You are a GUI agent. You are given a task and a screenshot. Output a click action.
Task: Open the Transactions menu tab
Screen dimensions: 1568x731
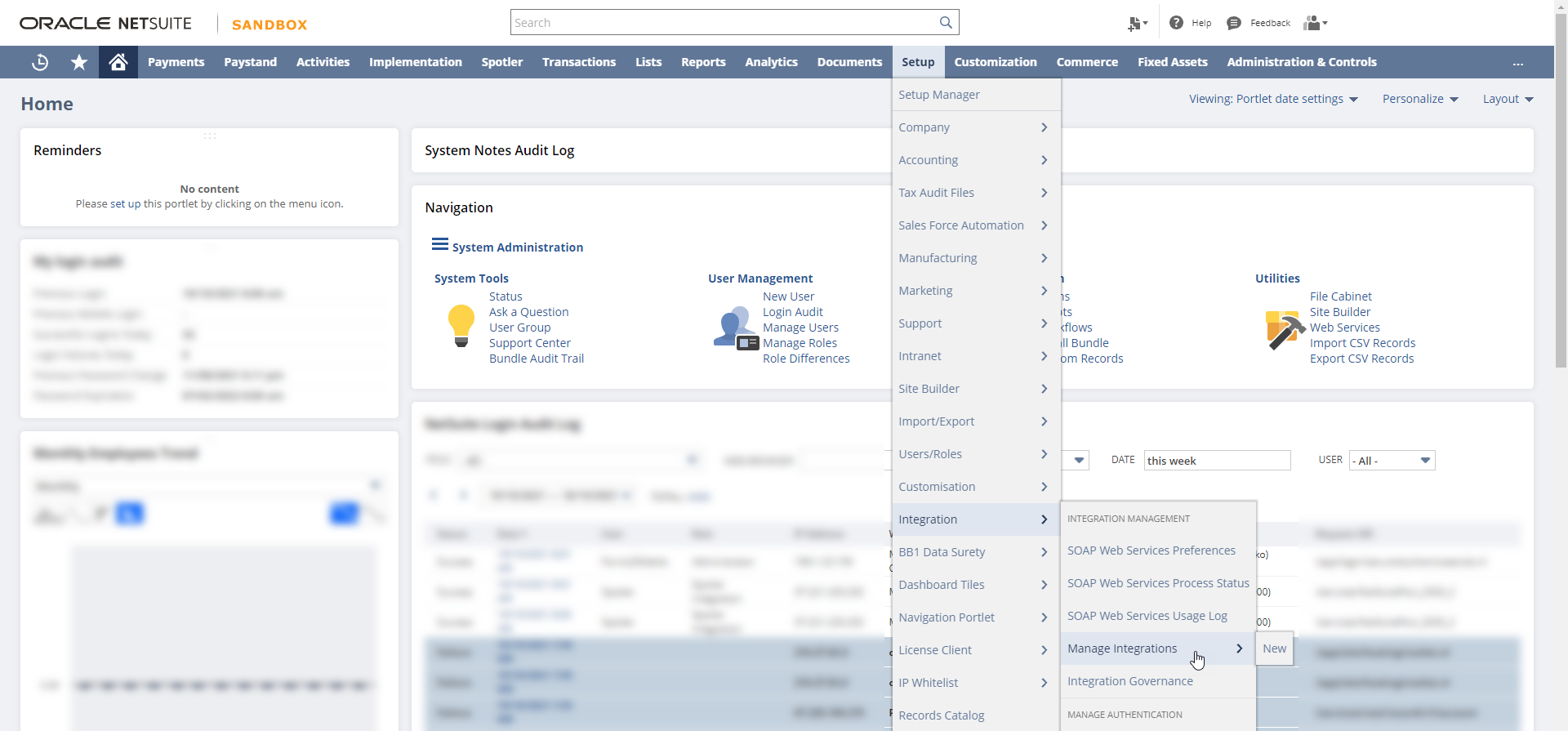pos(579,62)
